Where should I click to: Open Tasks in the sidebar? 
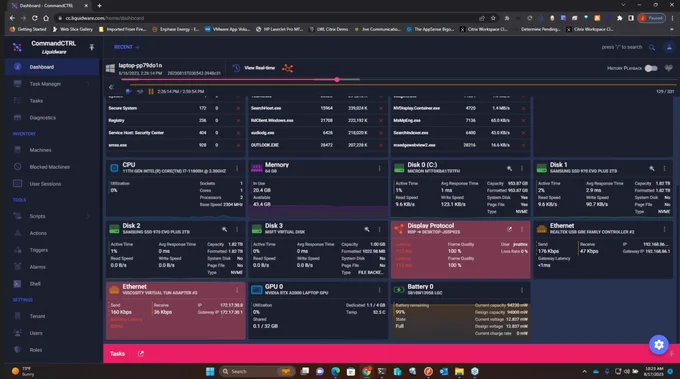36,101
